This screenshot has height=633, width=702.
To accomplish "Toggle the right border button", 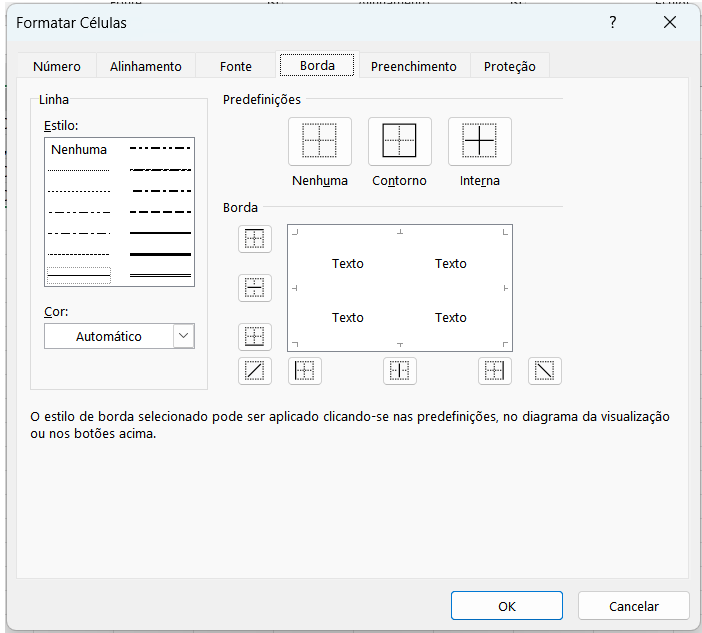I will [494, 371].
